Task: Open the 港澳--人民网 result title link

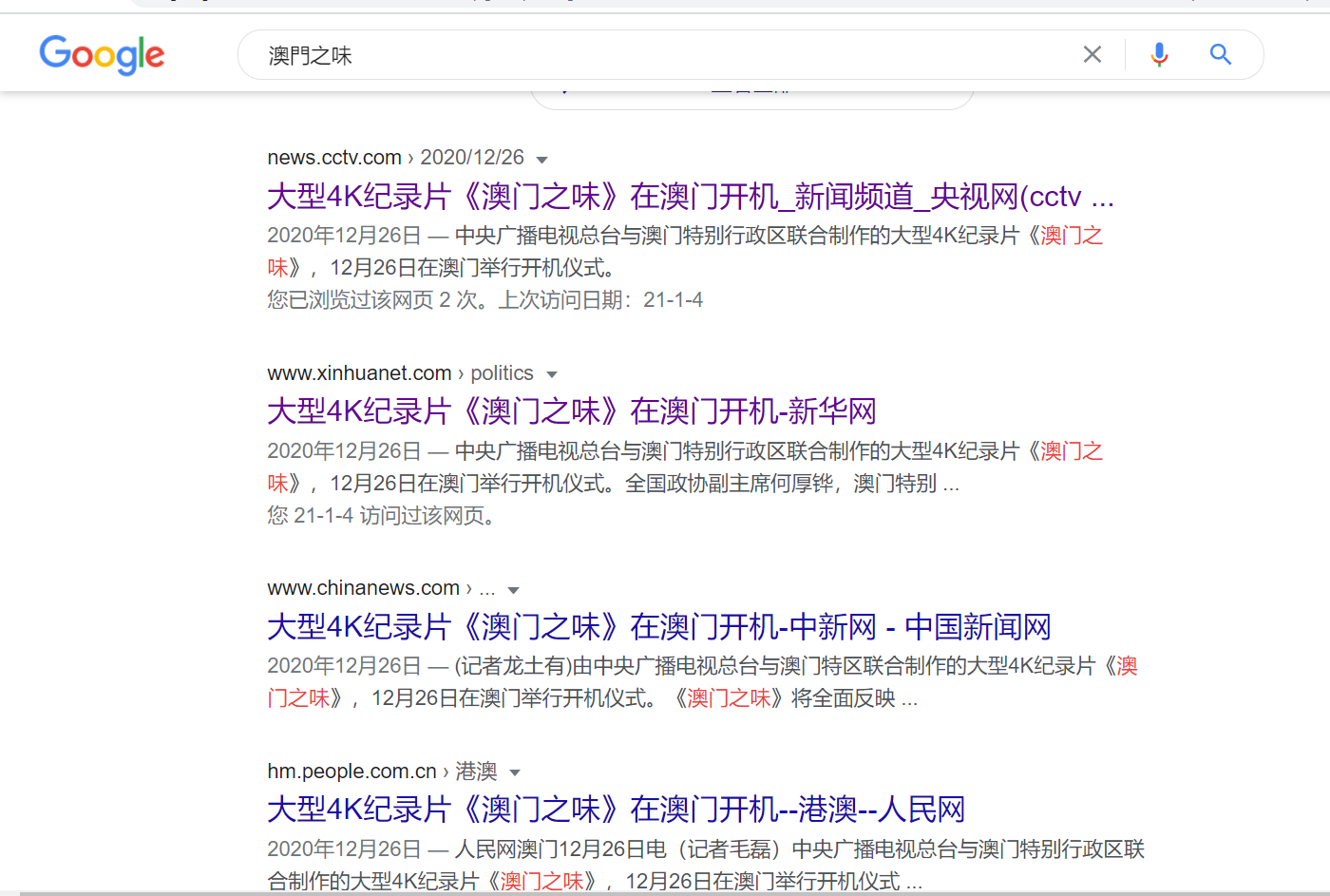Action: point(616,810)
